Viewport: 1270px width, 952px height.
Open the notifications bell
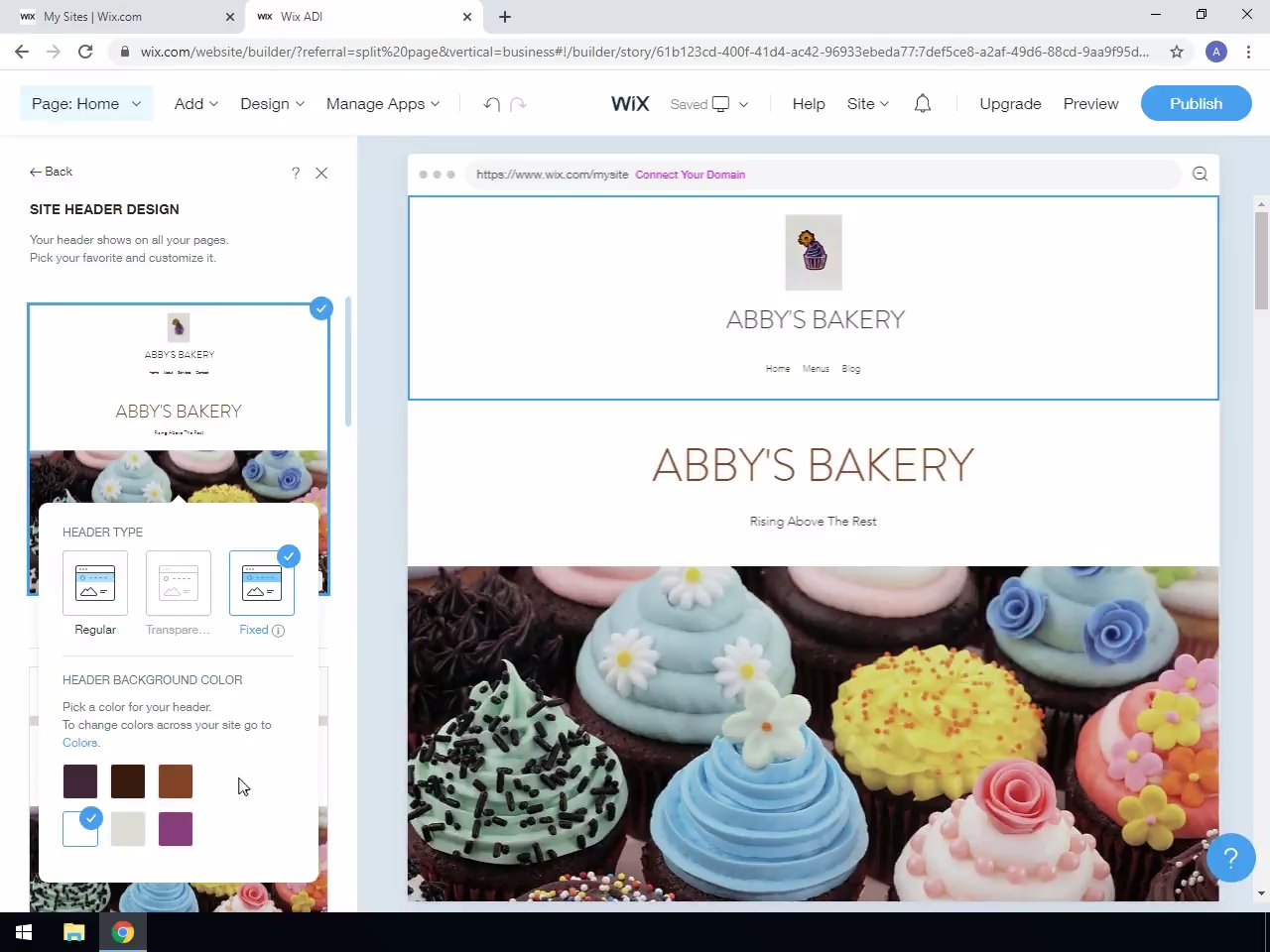click(x=923, y=104)
